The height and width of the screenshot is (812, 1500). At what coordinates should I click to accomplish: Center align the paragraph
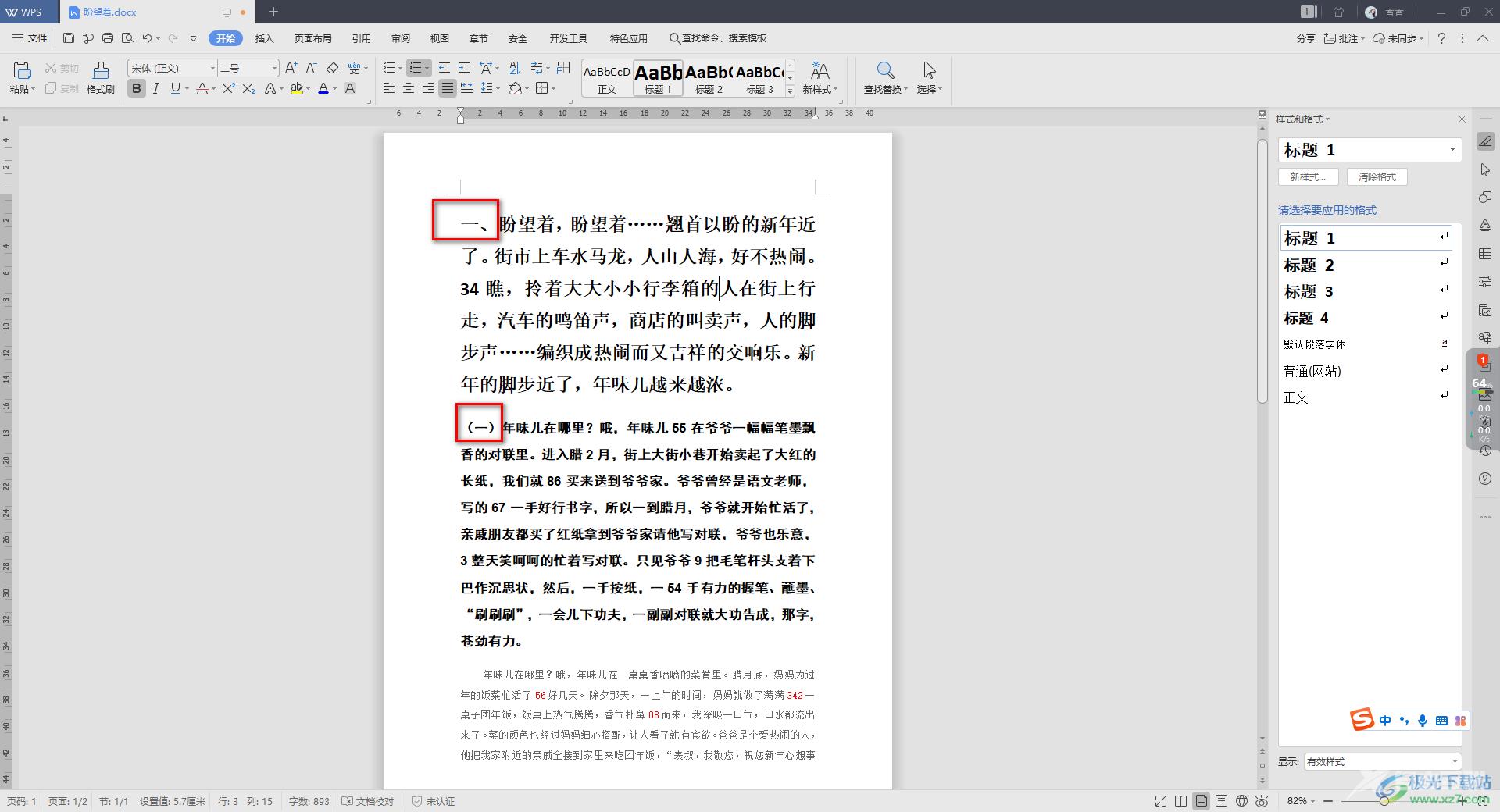click(x=409, y=88)
